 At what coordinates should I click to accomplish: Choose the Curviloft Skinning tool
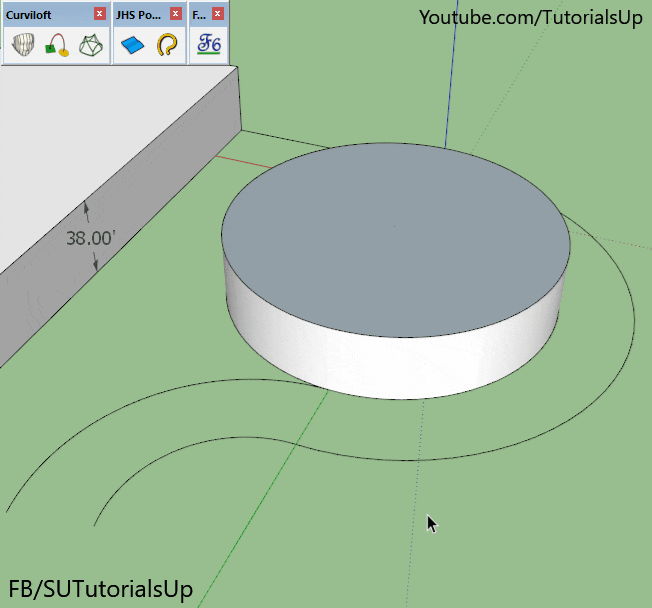[x=92, y=44]
